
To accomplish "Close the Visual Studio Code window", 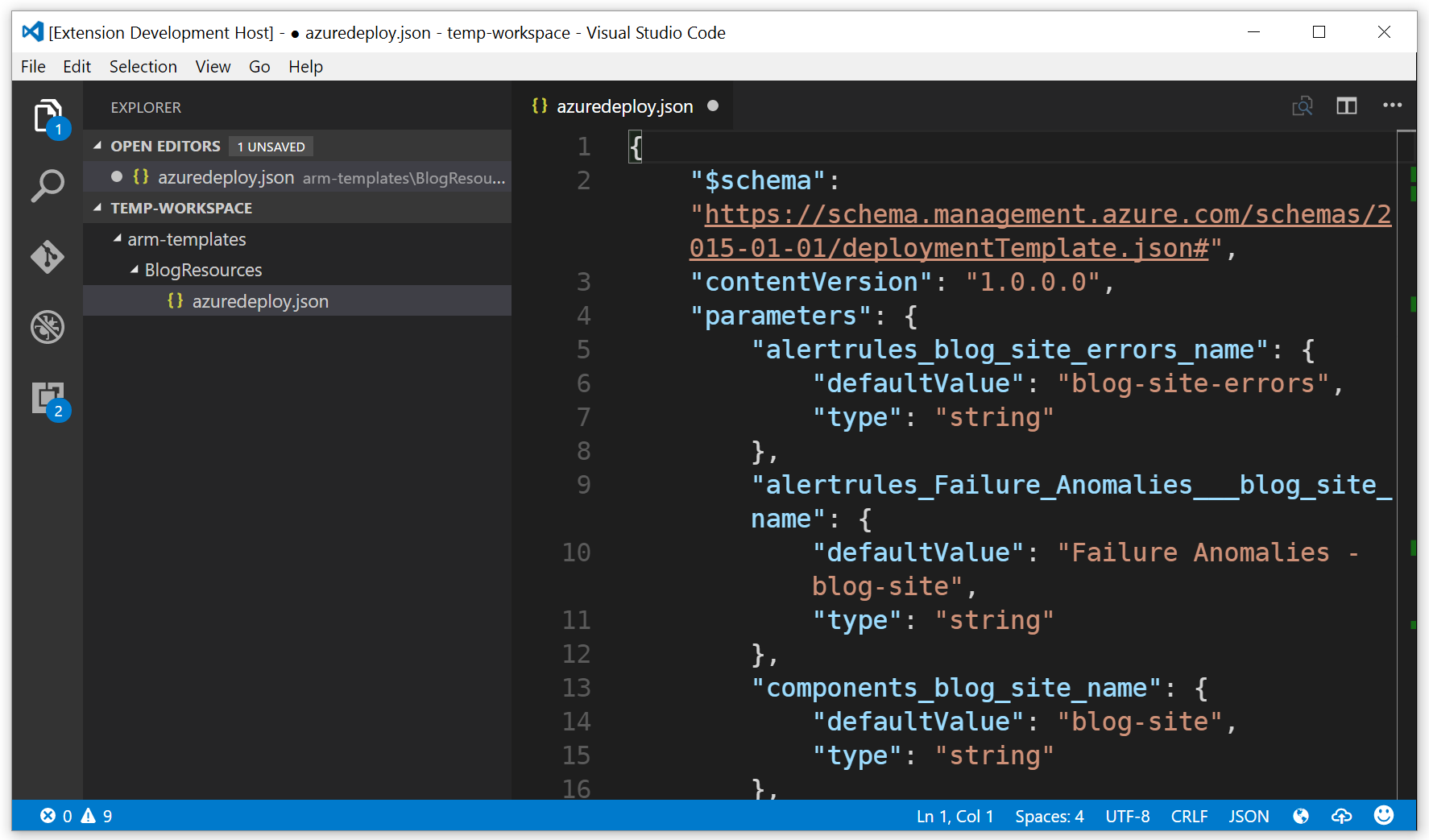I will point(1384,32).
